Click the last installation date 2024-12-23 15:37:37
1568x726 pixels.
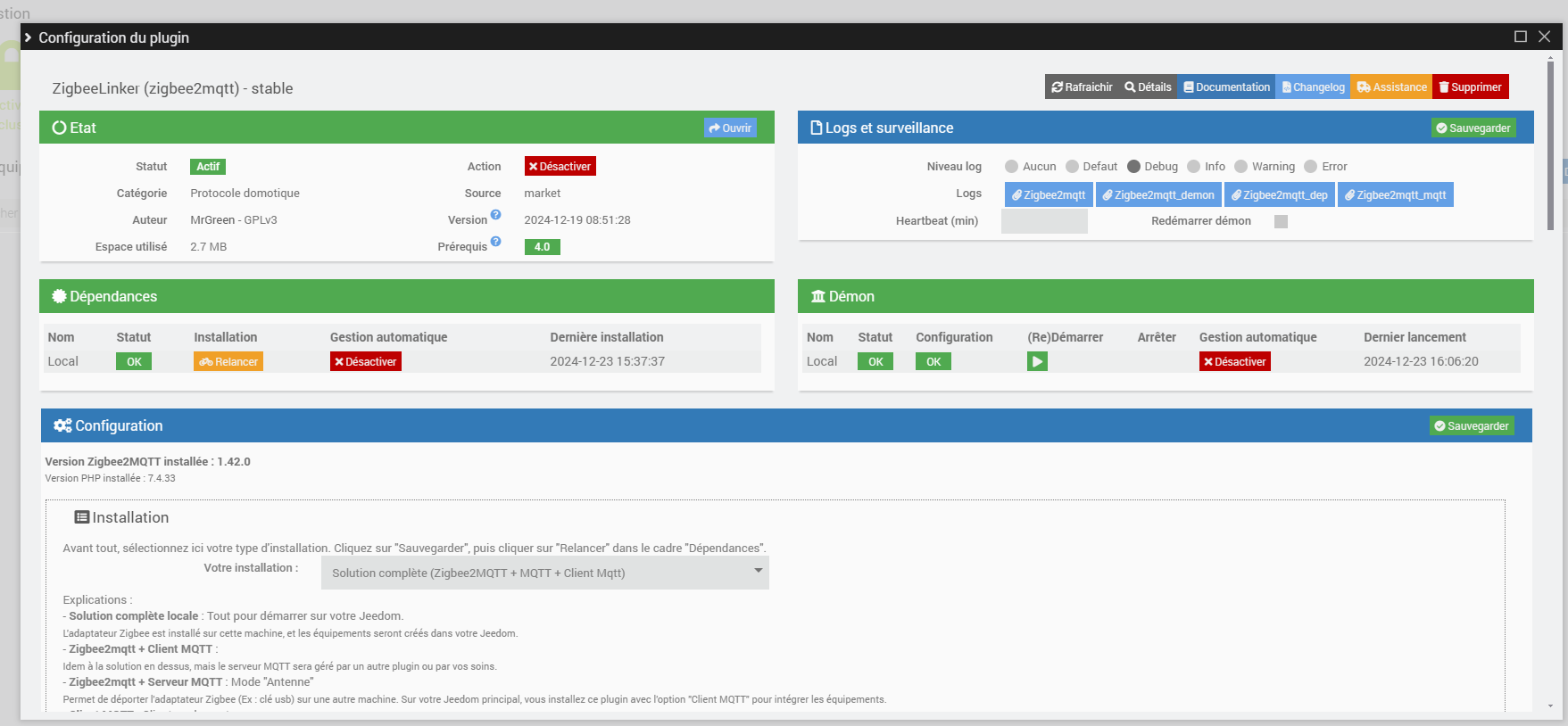[607, 361]
